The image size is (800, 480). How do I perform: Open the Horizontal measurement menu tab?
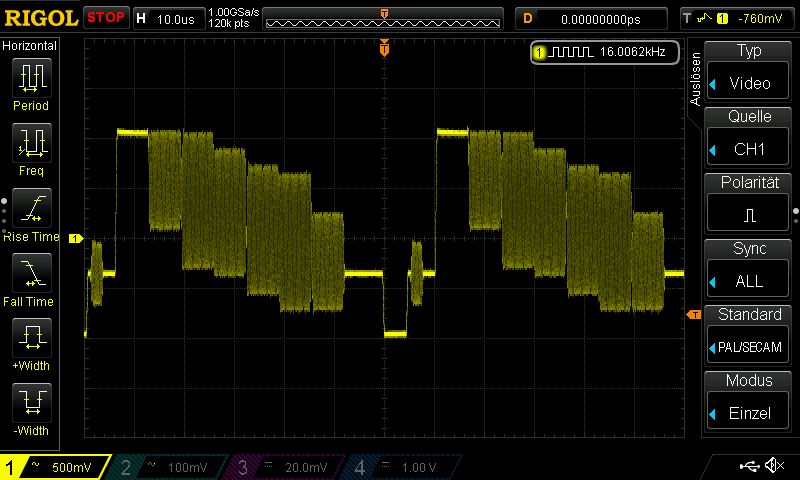[30, 46]
